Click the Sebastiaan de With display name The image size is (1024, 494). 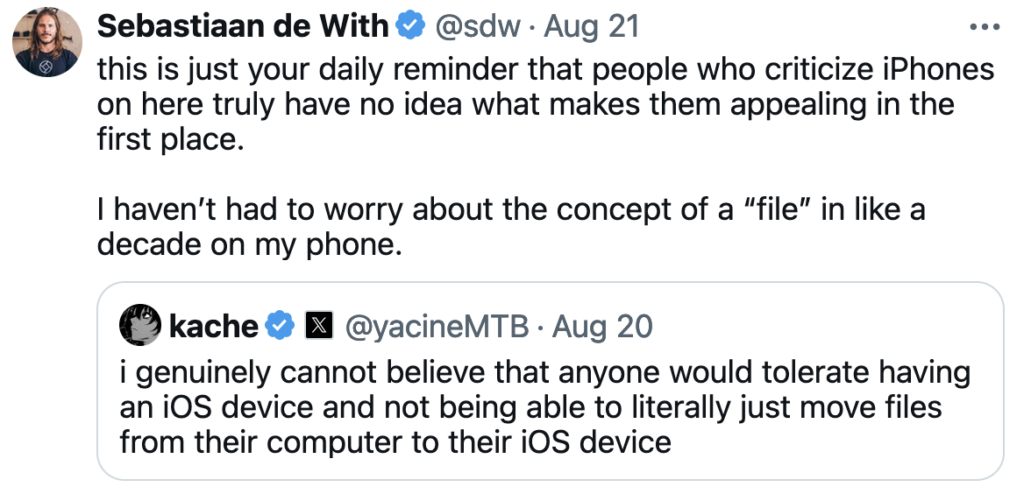click(x=239, y=27)
